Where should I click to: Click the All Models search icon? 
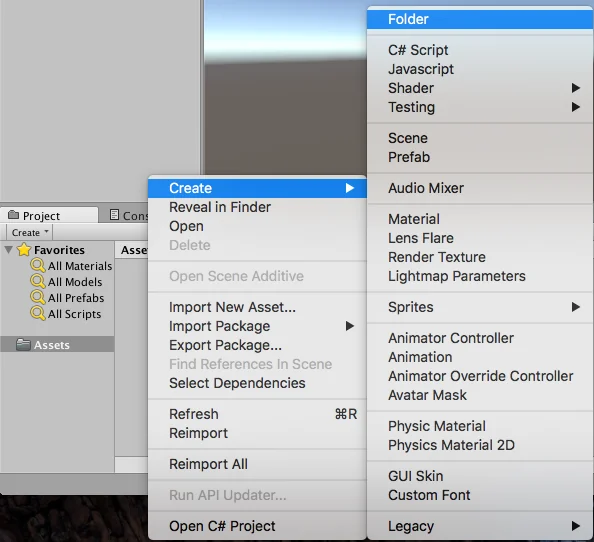[x=38, y=281]
